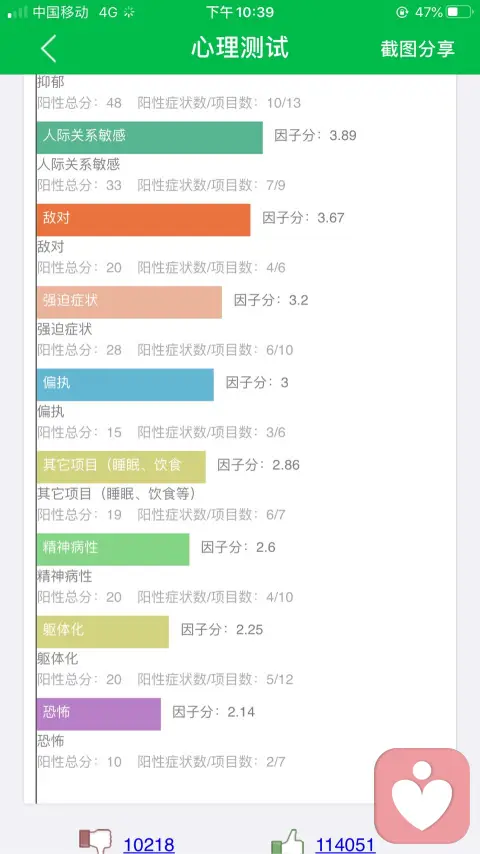Open the pink heart floating icon
480x854 pixels.
[x=422, y=796]
